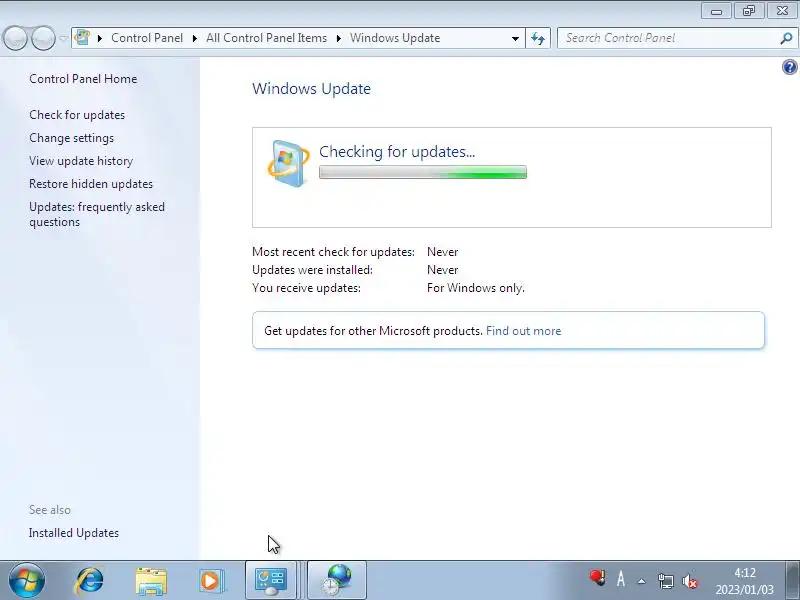
Task: Click the checking for updates progress bar
Action: coord(423,172)
